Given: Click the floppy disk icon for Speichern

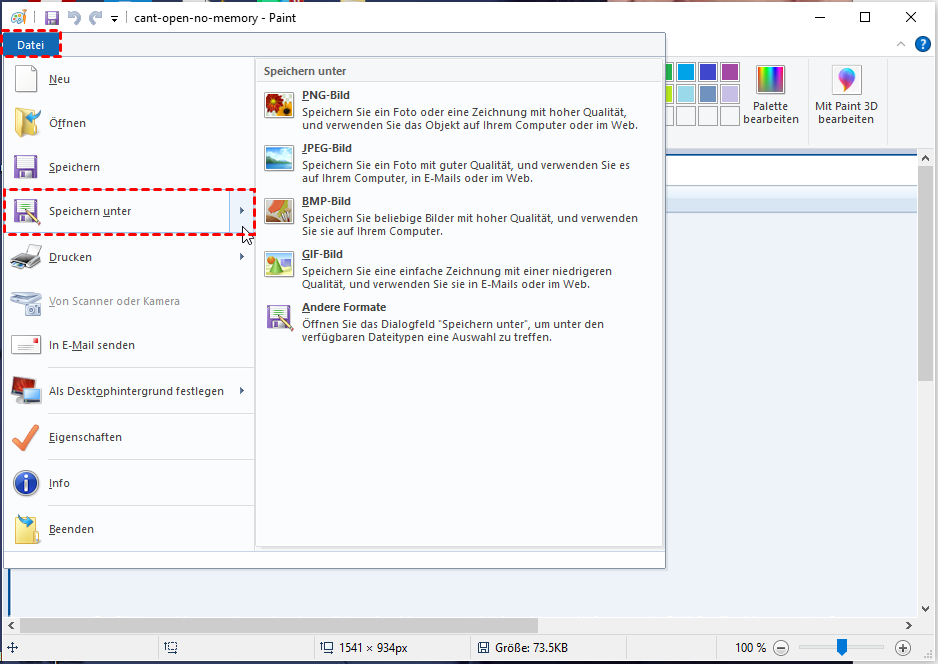Looking at the screenshot, I should point(26,167).
